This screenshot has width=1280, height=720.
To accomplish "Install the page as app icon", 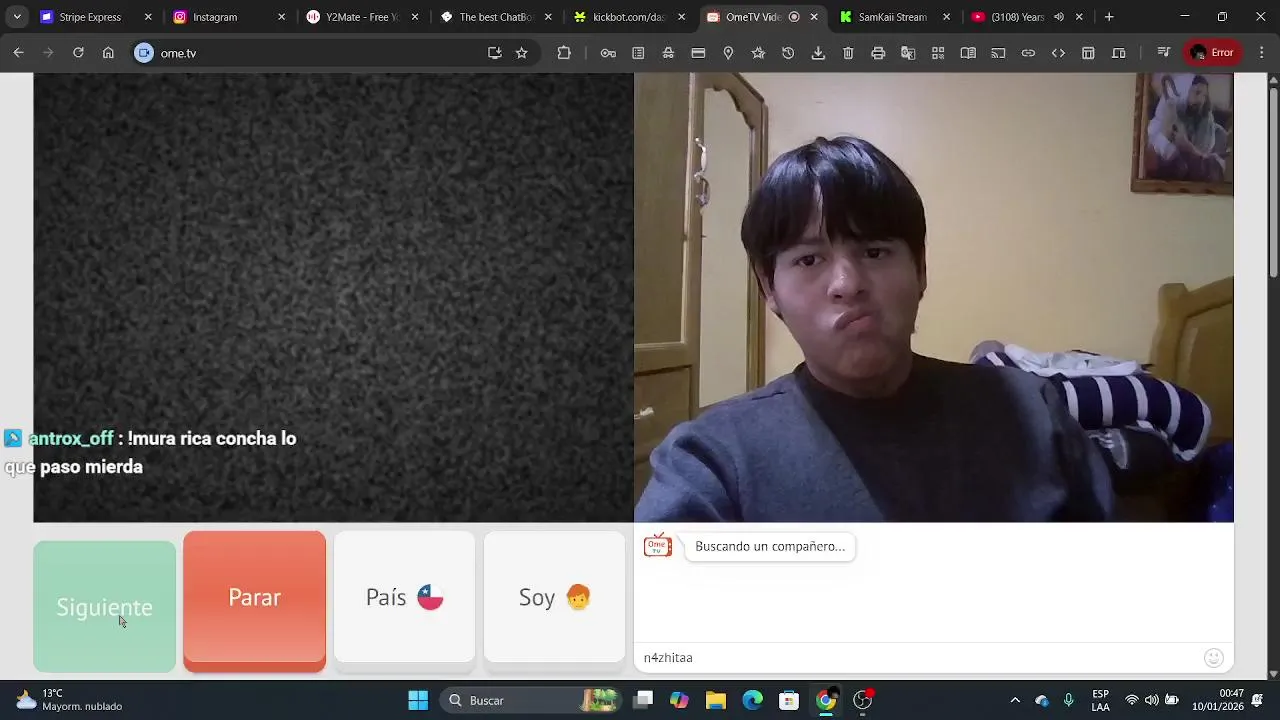I will pos(494,53).
